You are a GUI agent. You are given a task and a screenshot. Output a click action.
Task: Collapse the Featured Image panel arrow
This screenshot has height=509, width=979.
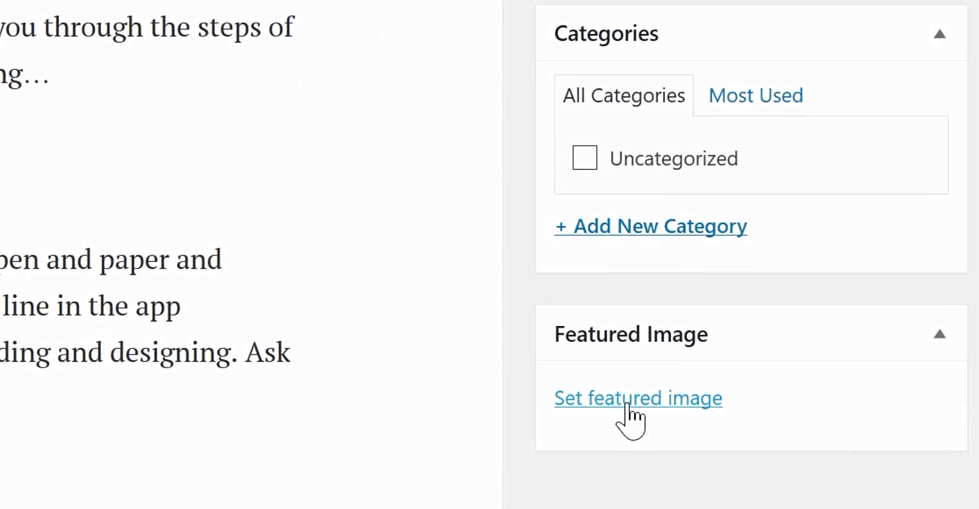pos(939,334)
